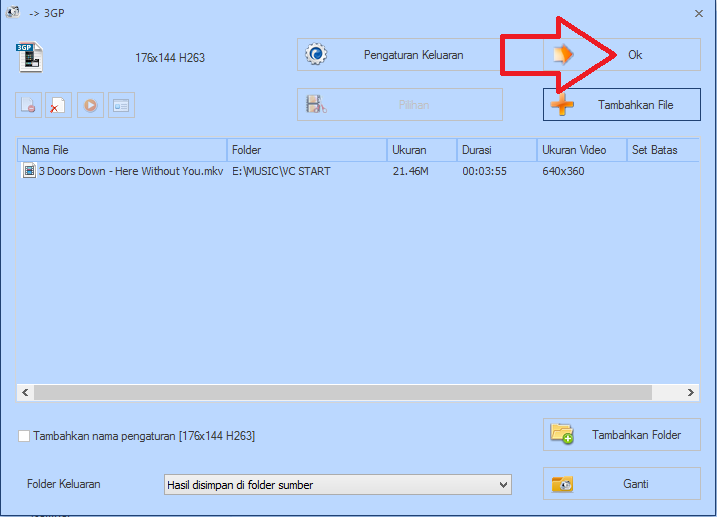Click the window title bar app icon
The image size is (717, 517).
click(x=13, y=12)
